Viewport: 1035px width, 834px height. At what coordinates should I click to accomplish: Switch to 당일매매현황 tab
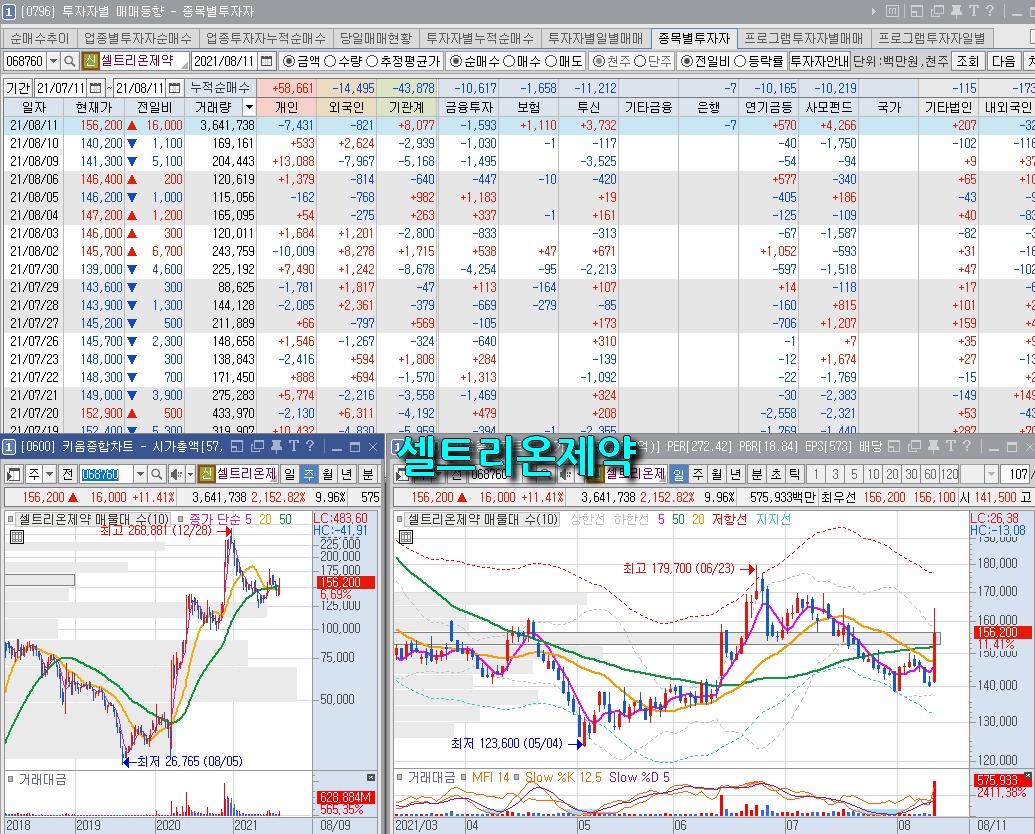[x=376, y=38]
